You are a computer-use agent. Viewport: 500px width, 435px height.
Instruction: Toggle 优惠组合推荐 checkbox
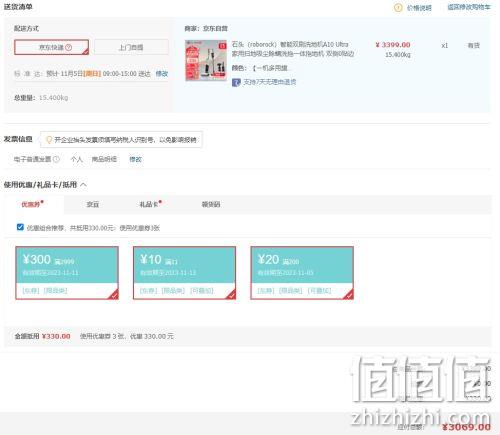pos(20,227)
